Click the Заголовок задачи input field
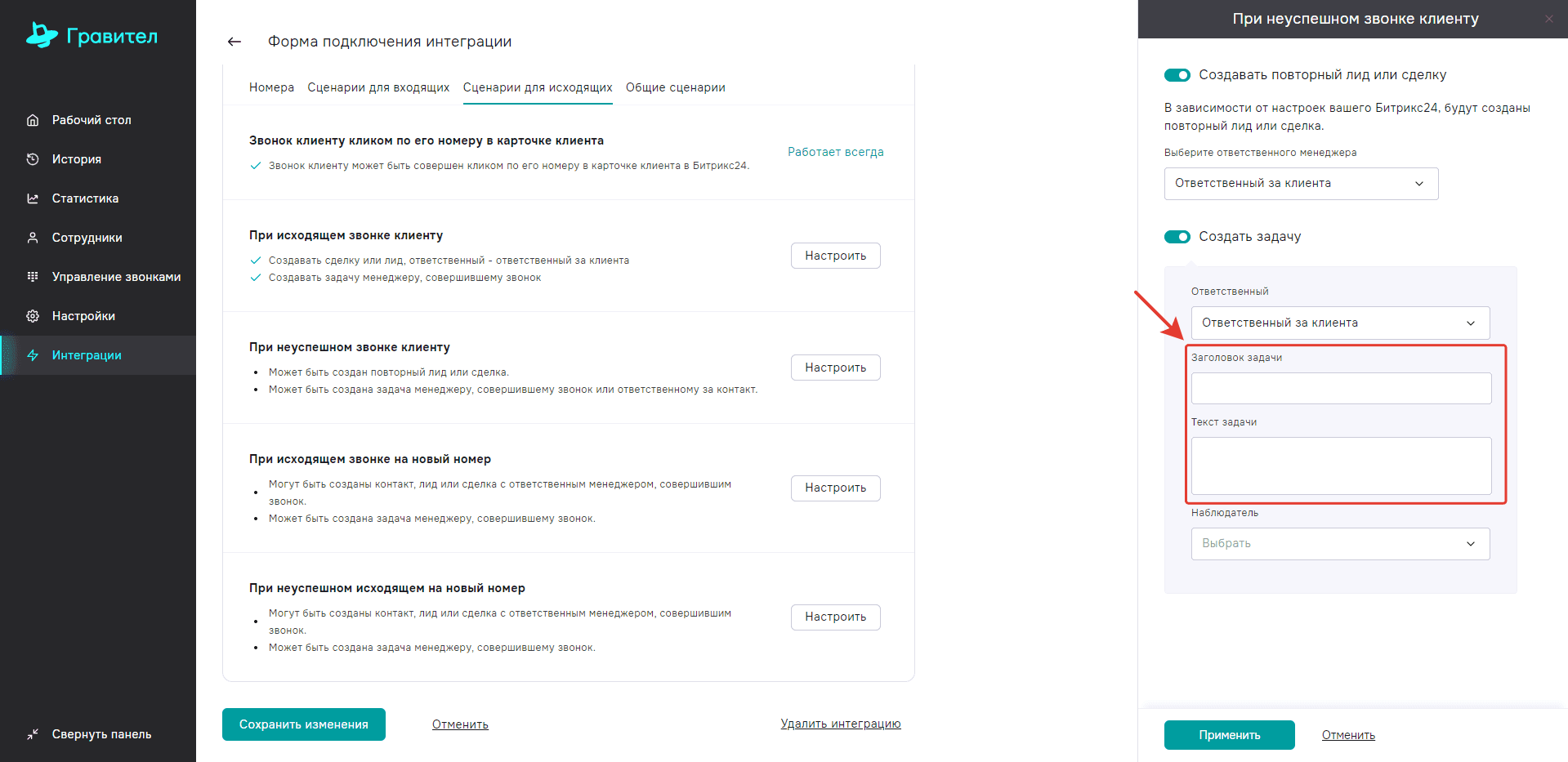This screenshot has height=762, width=1568. 1341,389
